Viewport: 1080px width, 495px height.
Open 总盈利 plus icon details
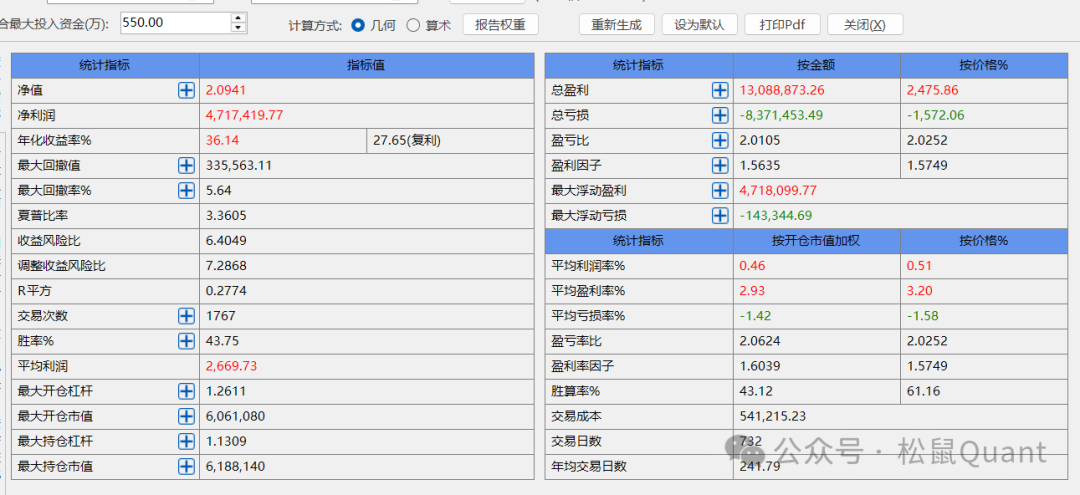coord(720,90)
